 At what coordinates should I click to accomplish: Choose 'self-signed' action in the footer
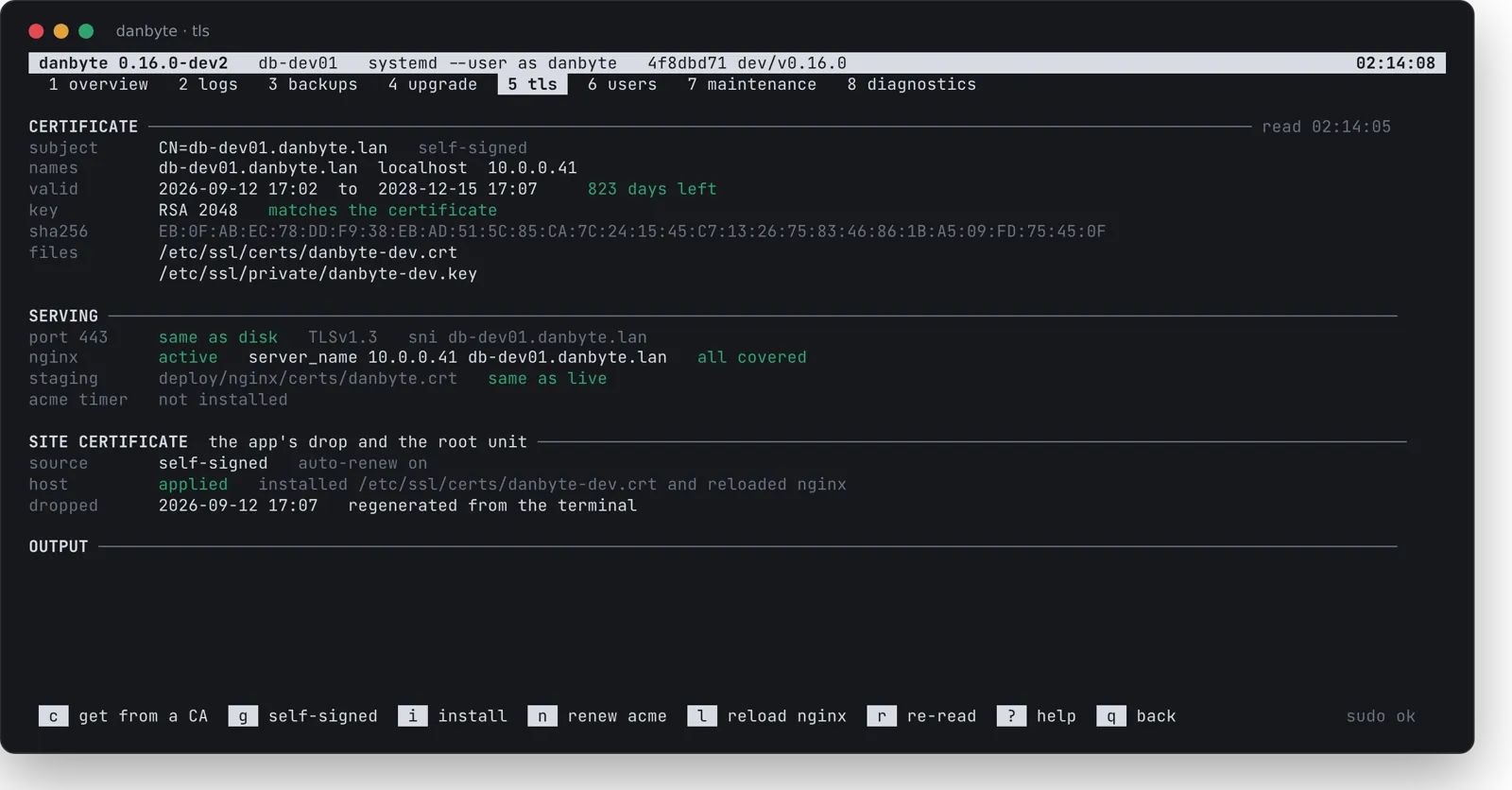(x=323, y=716)
